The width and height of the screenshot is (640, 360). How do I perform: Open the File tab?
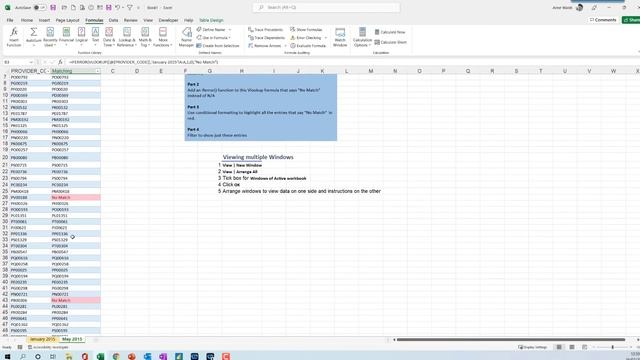10,20
